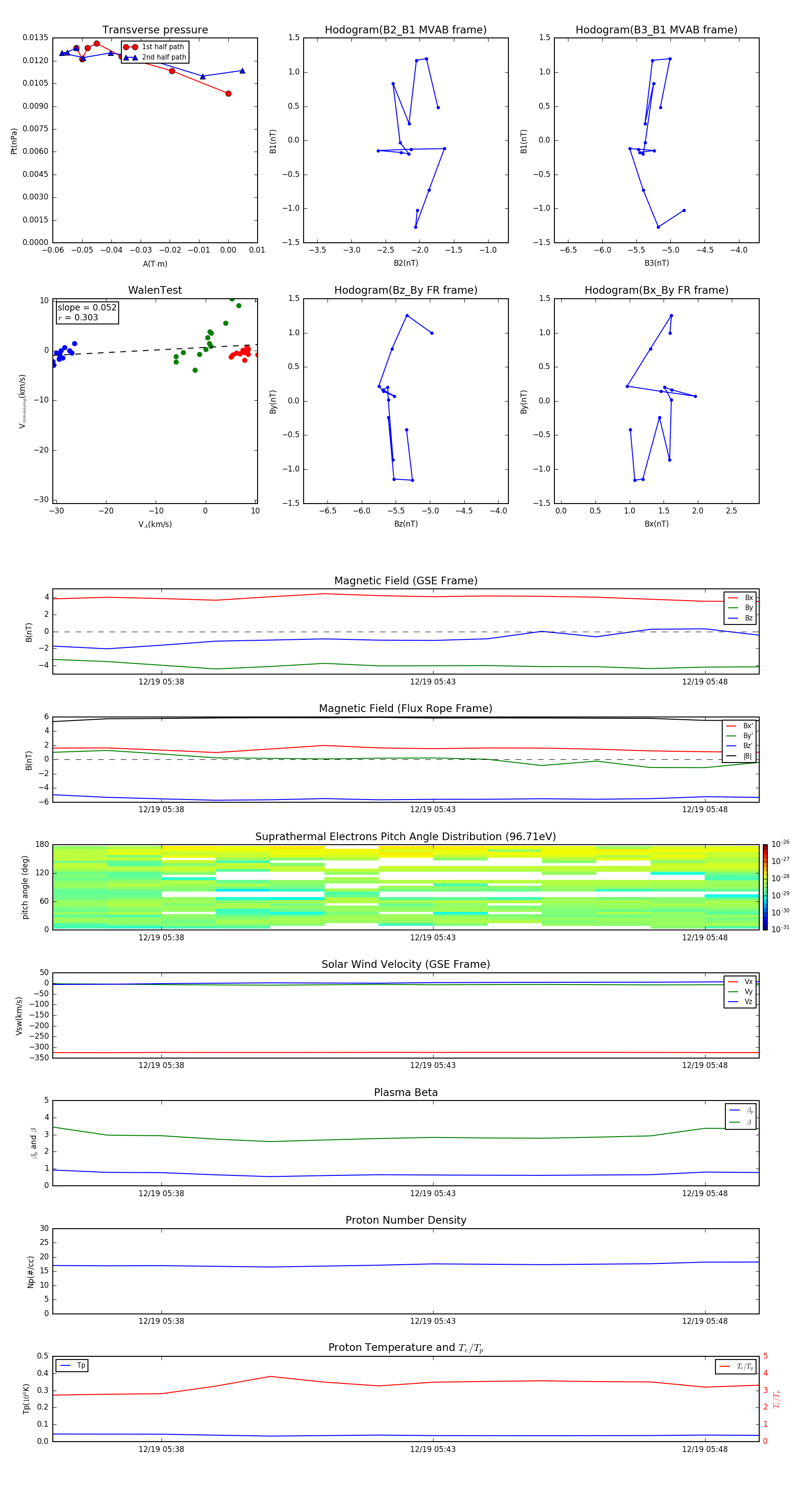Click the 'B2(nT)' x-axis label
Image resolution: width=812 pixels, height=1489 pixels.
406,263
